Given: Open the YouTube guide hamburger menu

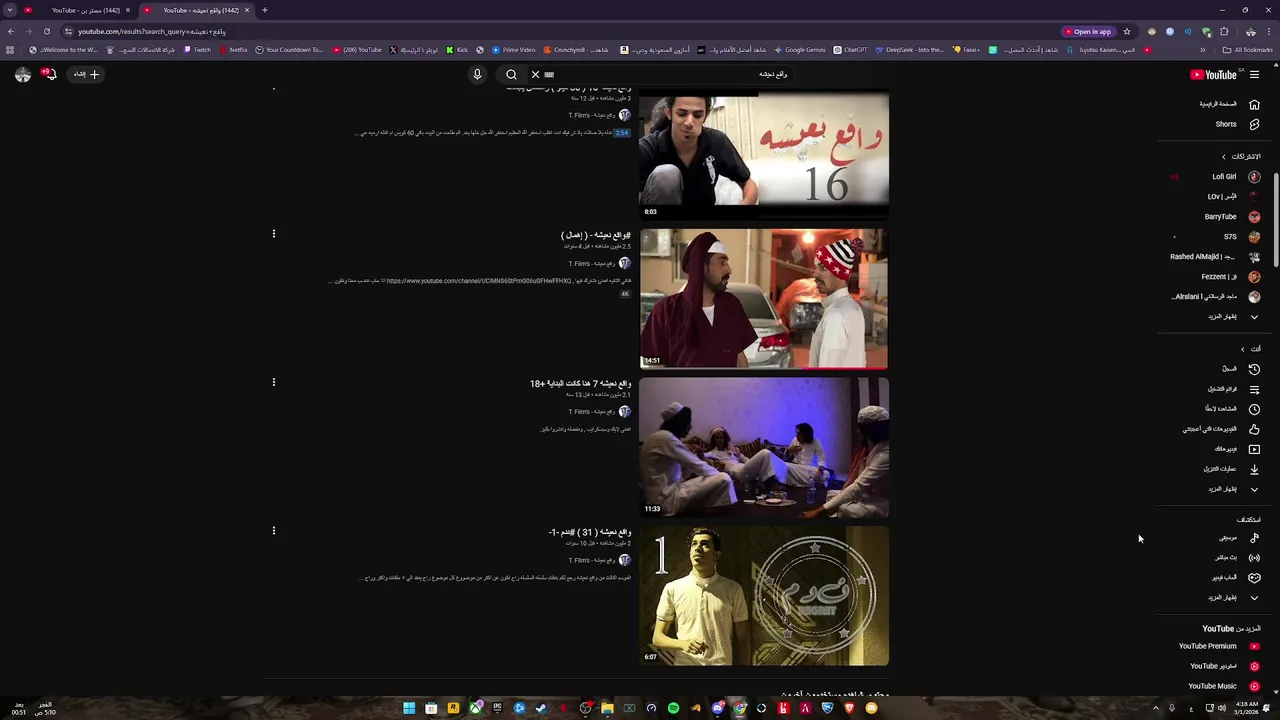Looking at the screenshot, I should (x=1254, y=74).
